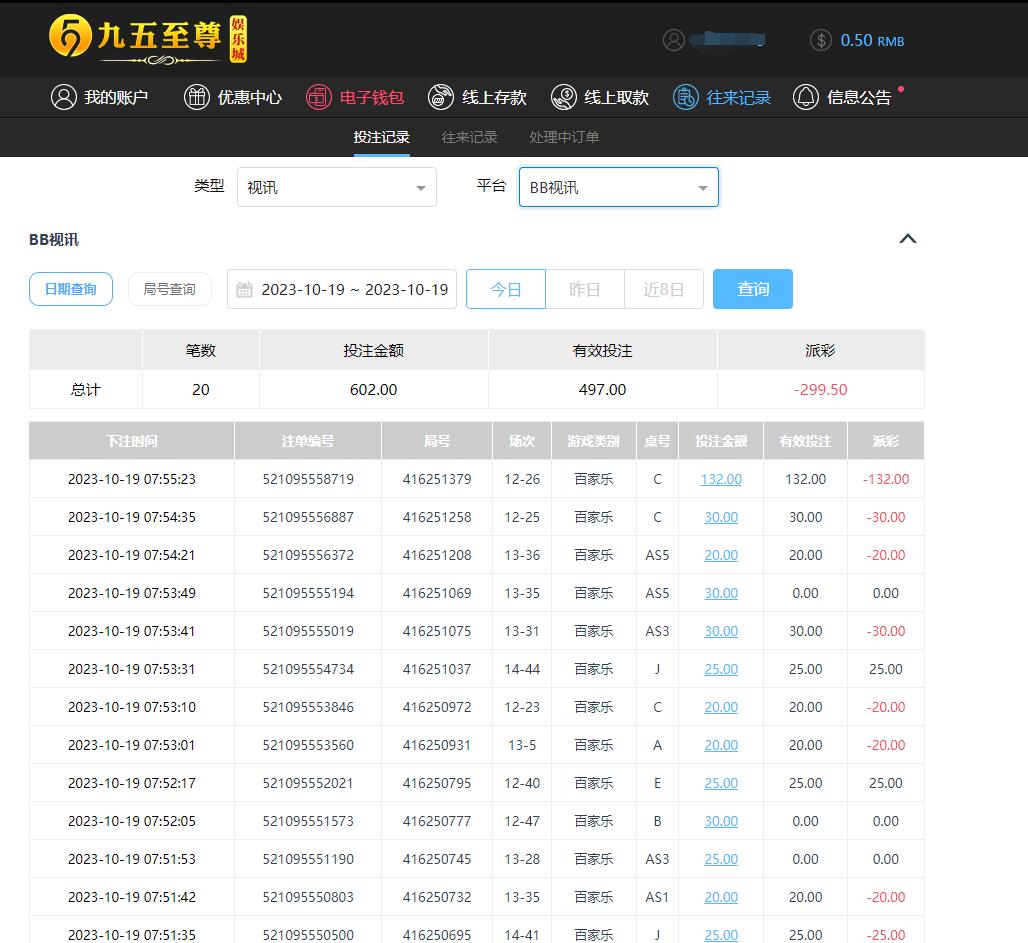The width and height of the screenshot is (1028, 943).
Task: Click payout -132.00 cell
Action: point(886,479)
